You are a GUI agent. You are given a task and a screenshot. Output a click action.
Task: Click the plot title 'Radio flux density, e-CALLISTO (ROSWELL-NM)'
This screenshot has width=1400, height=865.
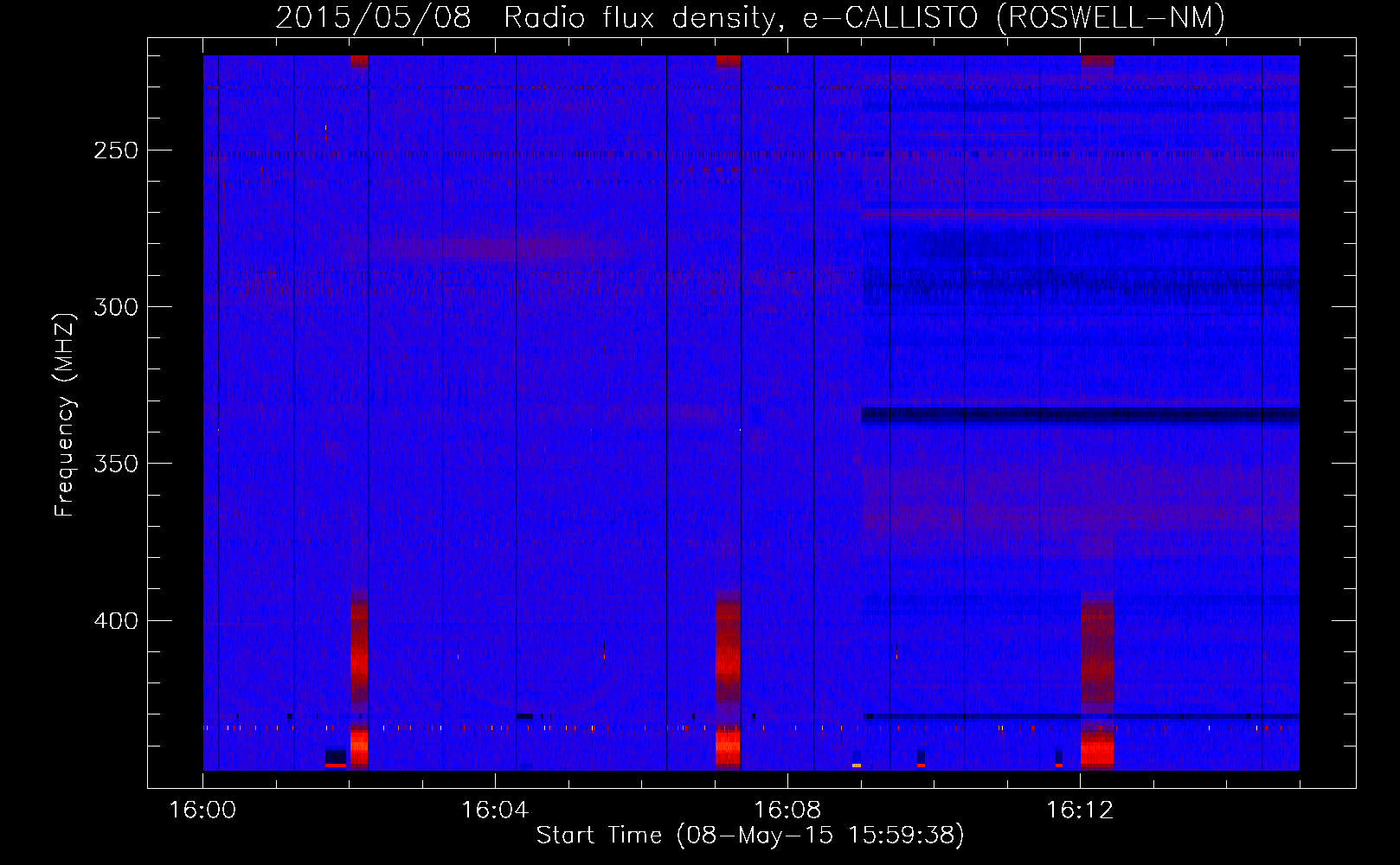click(x=864, y=17)
